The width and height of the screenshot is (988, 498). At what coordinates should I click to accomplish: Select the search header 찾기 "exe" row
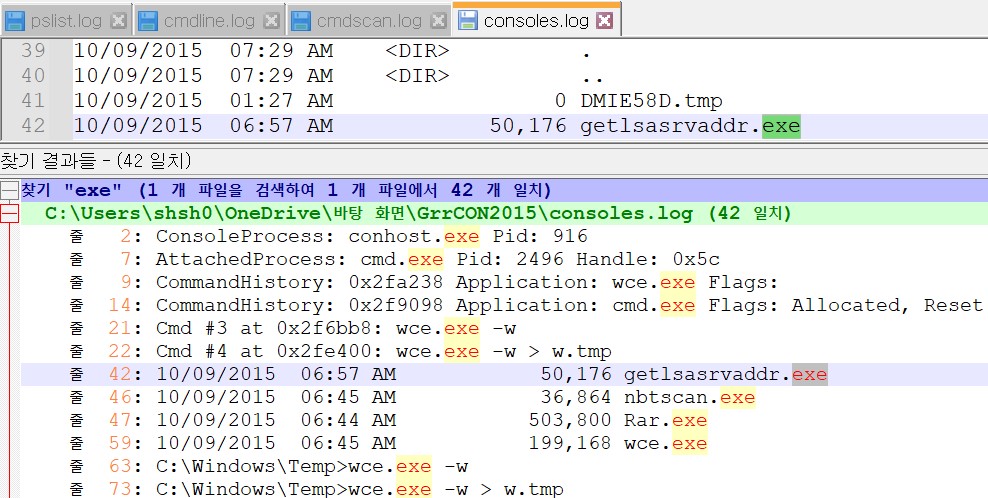[504, 190]
